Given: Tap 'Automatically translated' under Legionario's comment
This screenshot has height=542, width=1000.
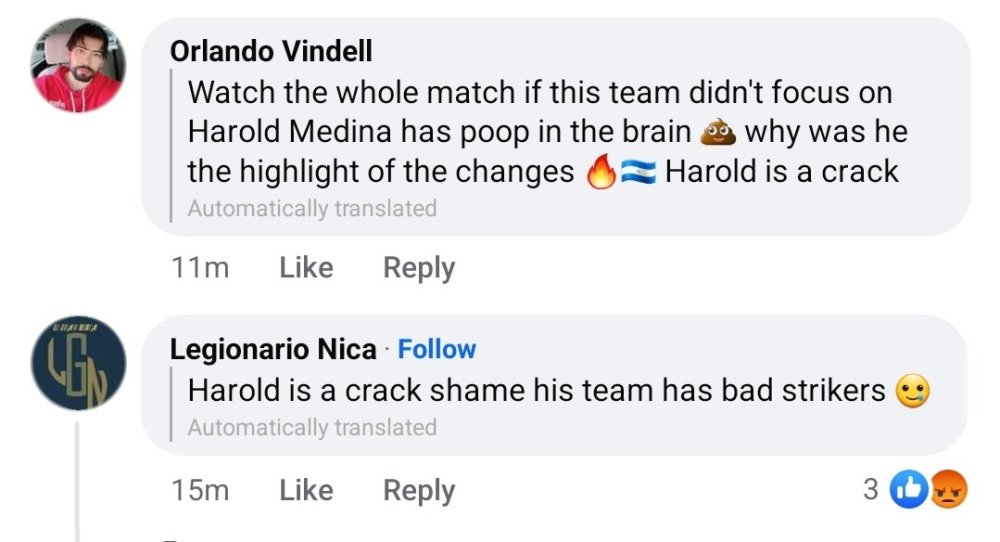Looking at the screenshot, I should pyautogui.click(x=312, y=427).
